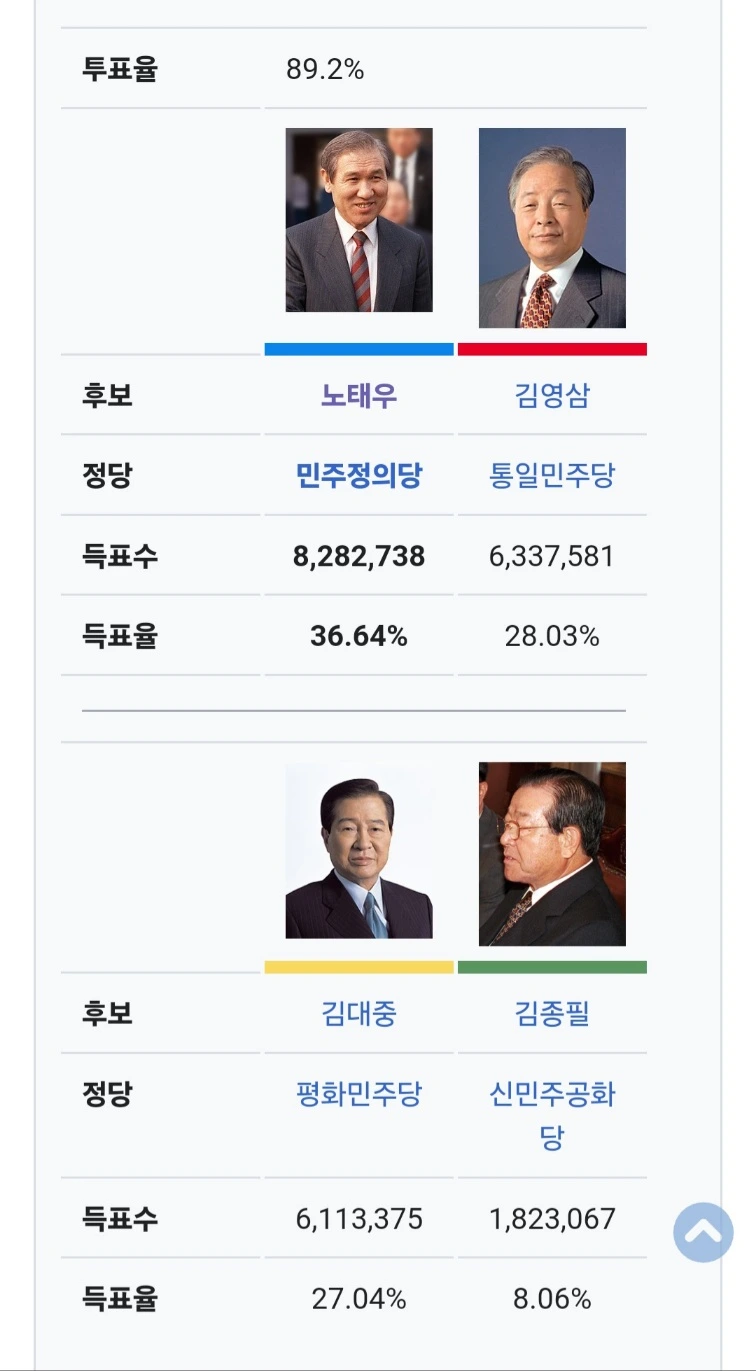
Task: Select the 8,282,738 vote count cell
Action: [359, 556]
